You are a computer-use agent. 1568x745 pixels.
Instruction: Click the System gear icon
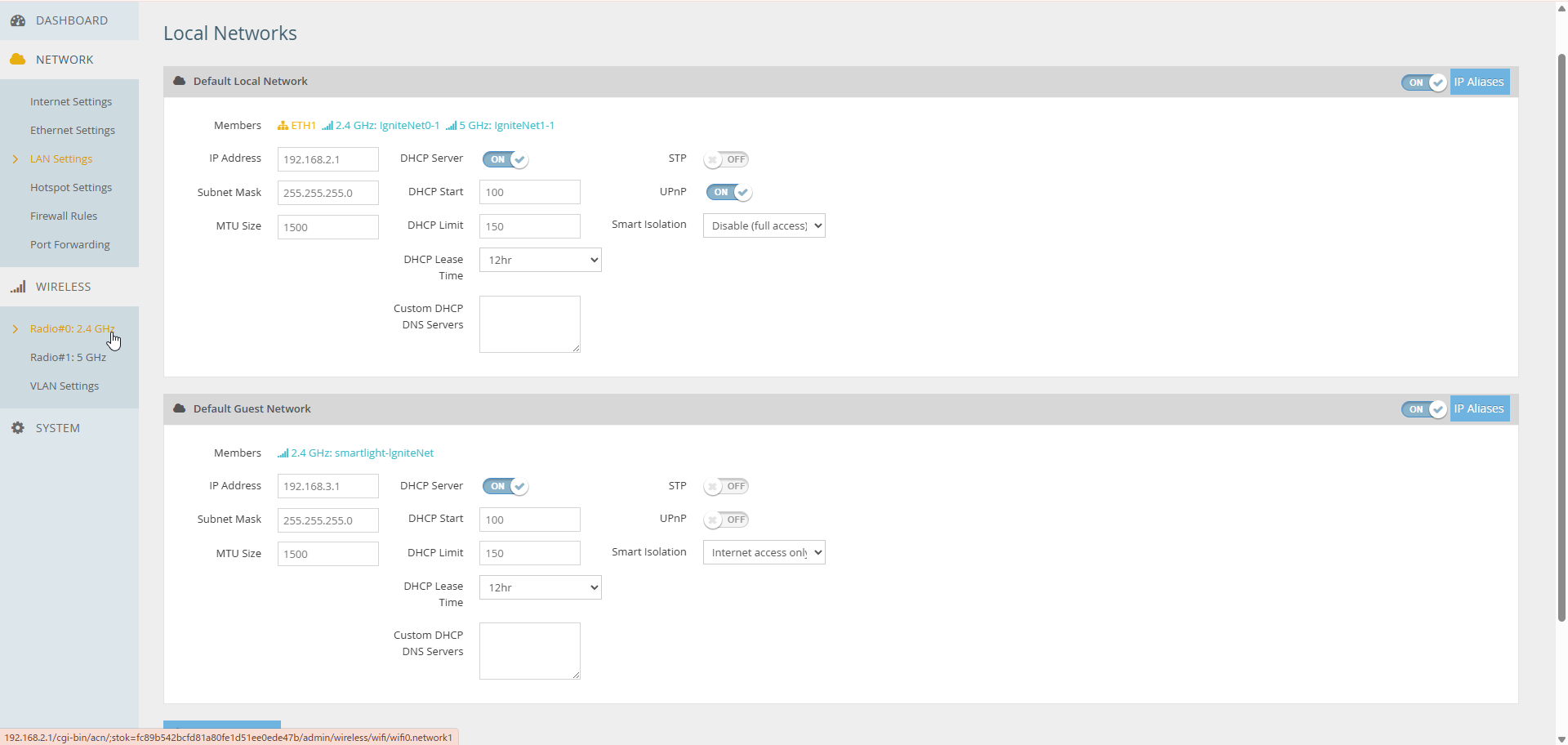click(18, 428)
